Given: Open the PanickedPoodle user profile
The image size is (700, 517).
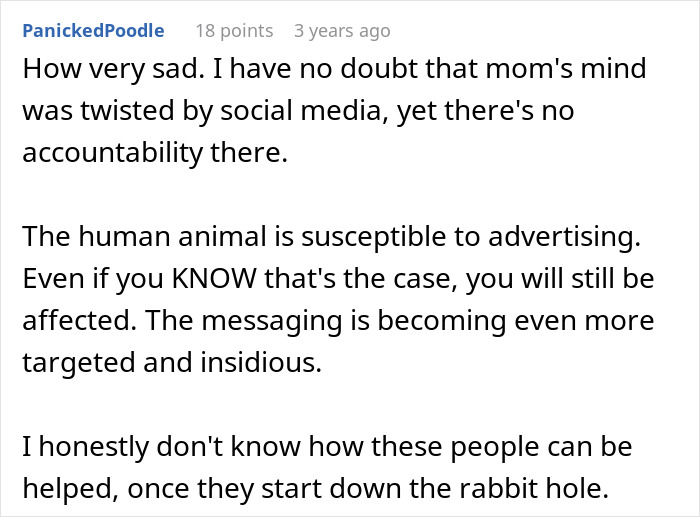Looking at the screenshot, I should (92, 31).
